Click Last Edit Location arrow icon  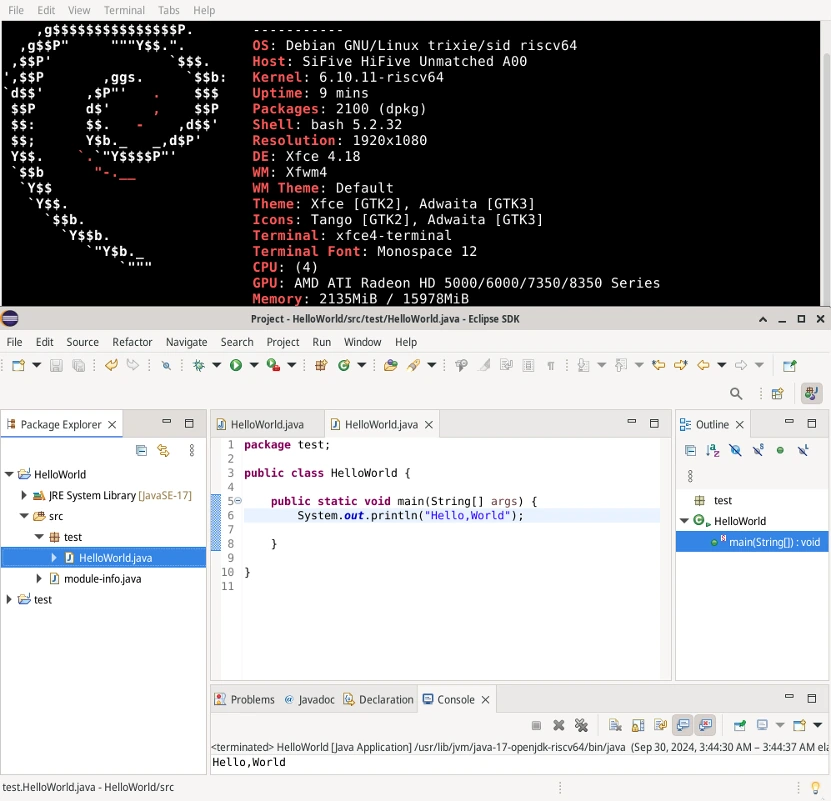coord(658,365)
